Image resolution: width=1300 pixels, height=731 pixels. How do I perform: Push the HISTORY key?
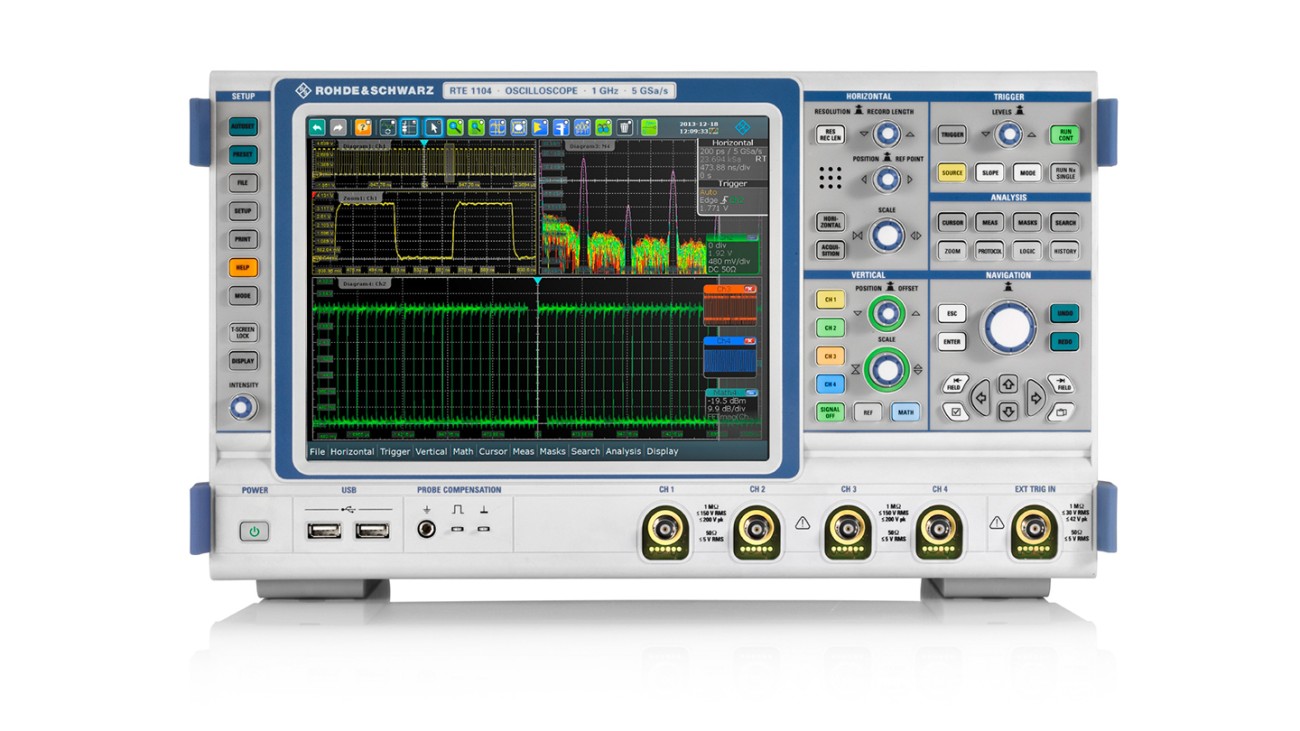coord(1064,250)
